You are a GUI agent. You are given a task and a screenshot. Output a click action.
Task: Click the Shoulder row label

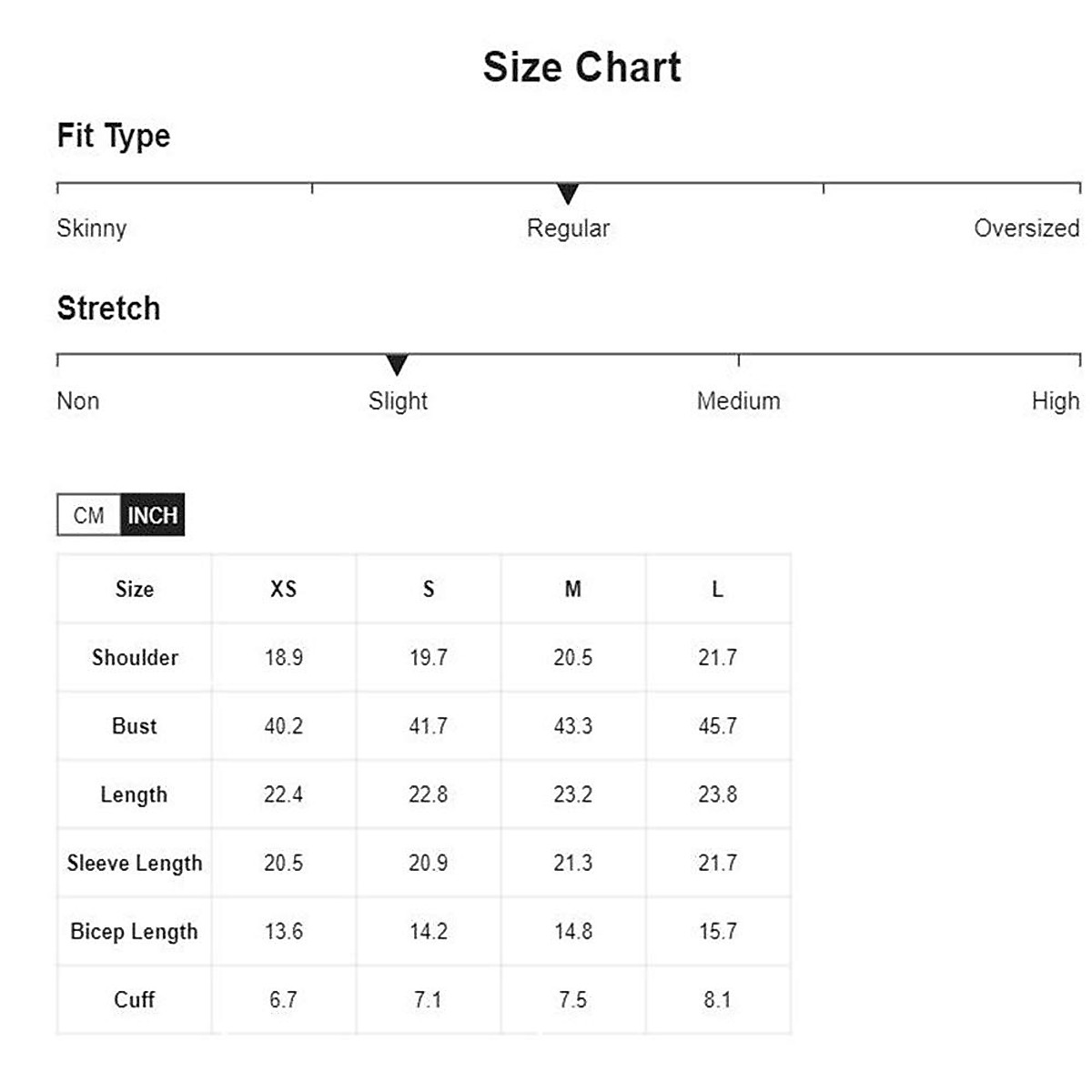tap(135, 657)
